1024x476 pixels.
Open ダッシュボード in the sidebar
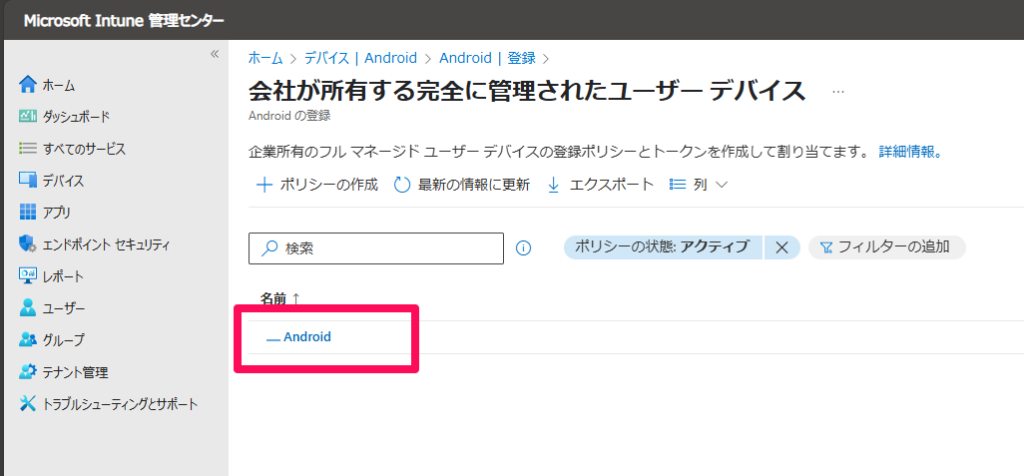pos(76,117)
